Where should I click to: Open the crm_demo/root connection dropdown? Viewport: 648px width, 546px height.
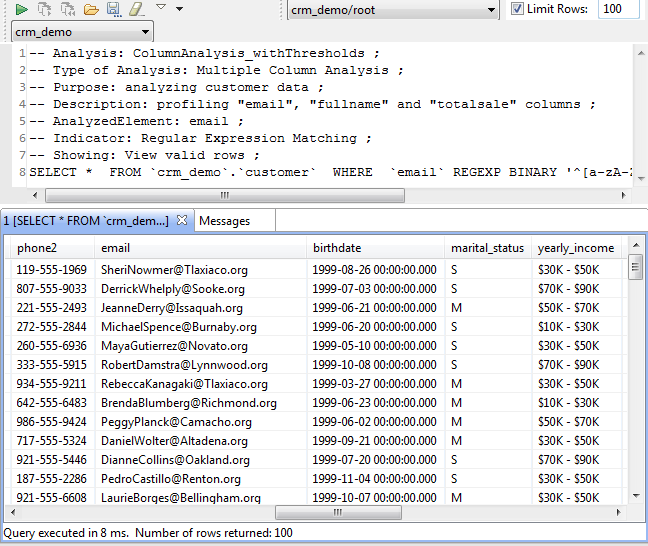point(392,10)
